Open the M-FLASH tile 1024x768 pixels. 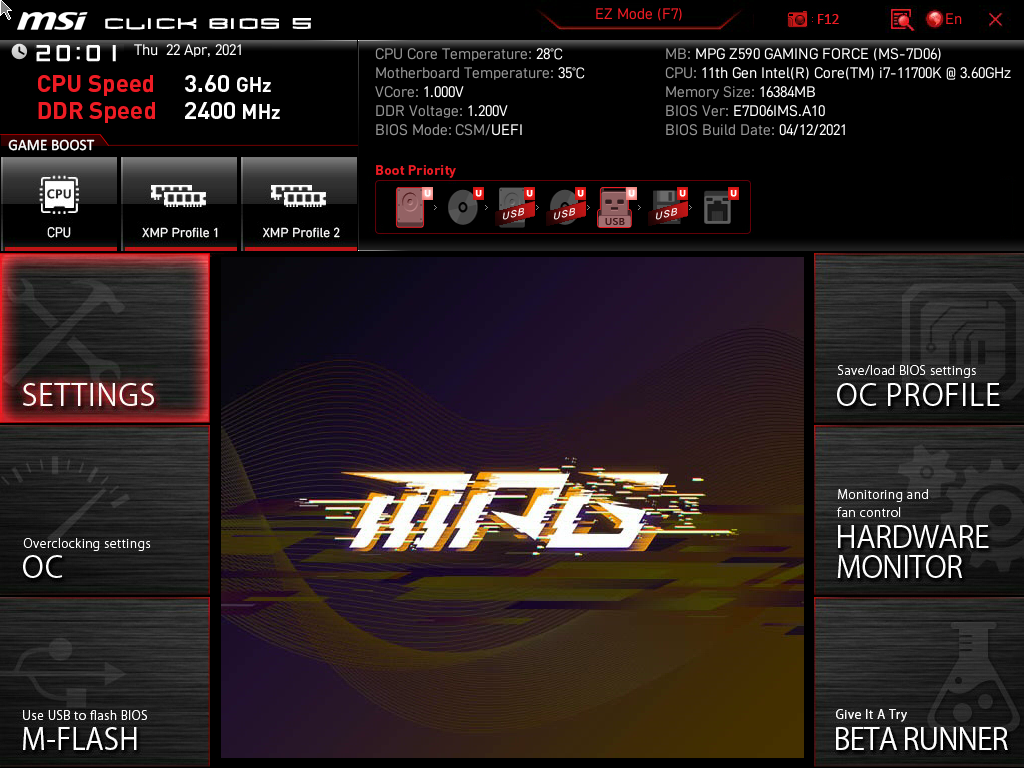pyautogui.click(x=104, y=682)
